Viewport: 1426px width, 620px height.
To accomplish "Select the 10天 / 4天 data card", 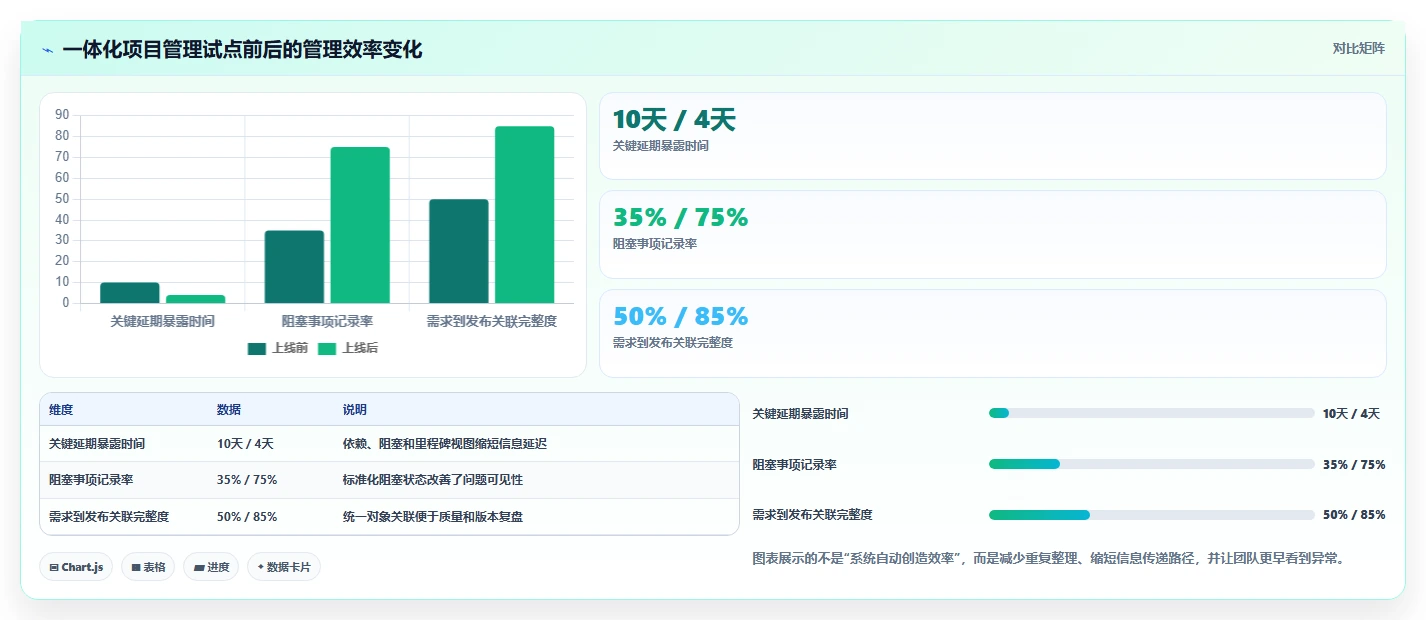I will (x=992, y=136).
